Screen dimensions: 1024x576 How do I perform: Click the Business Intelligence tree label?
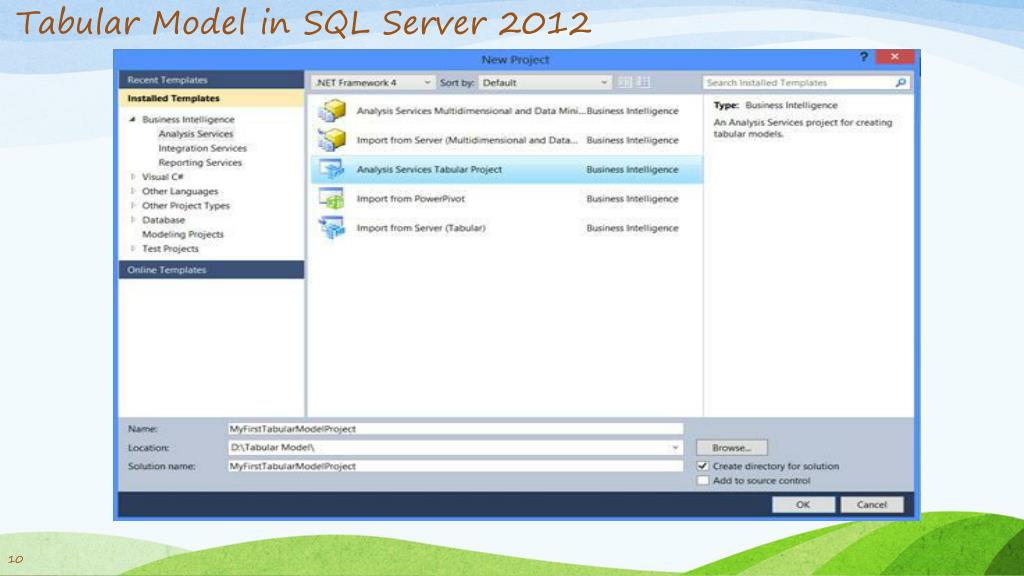188,120
